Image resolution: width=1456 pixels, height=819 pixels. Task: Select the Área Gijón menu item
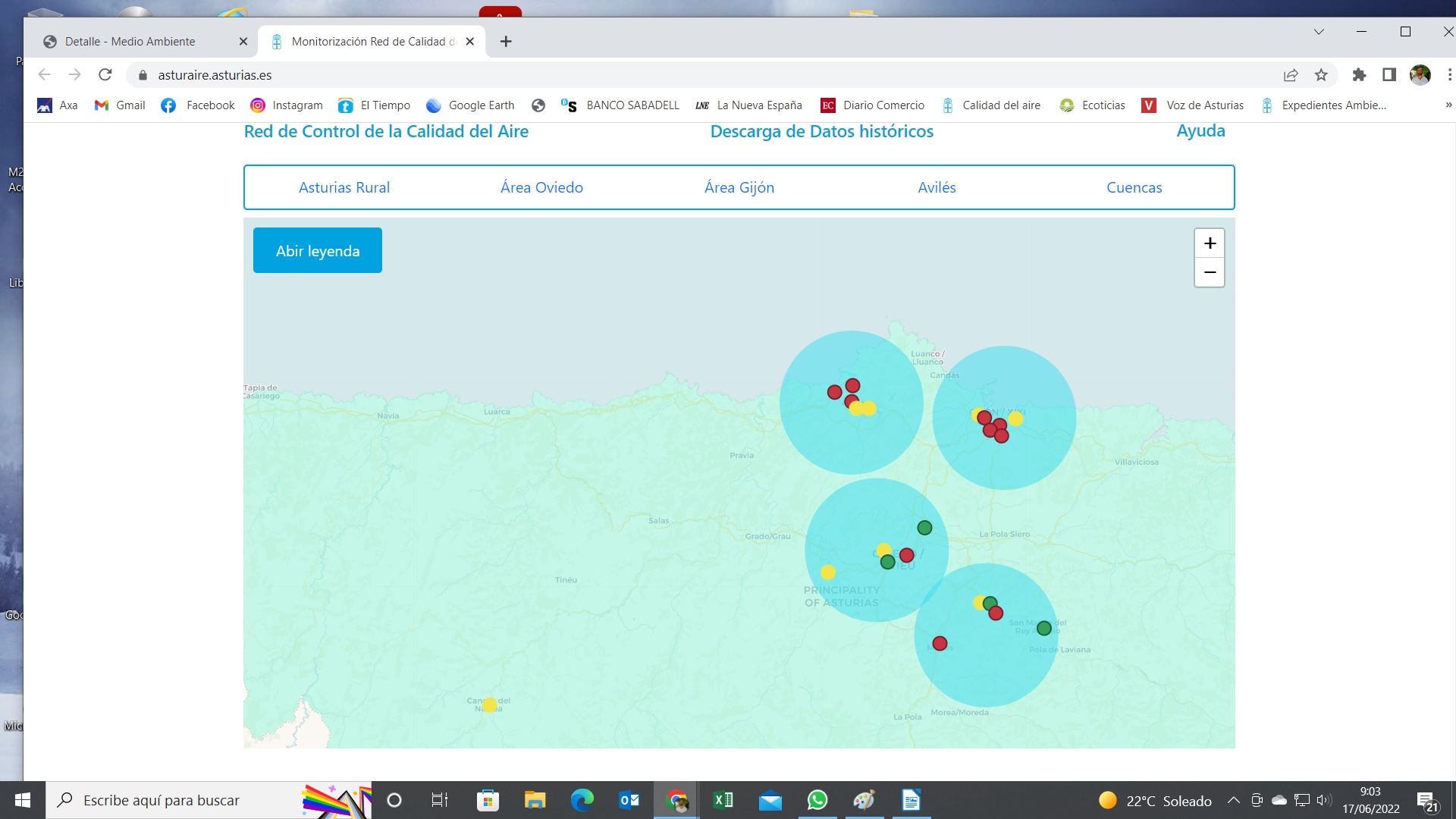click(x=739, y=187)
